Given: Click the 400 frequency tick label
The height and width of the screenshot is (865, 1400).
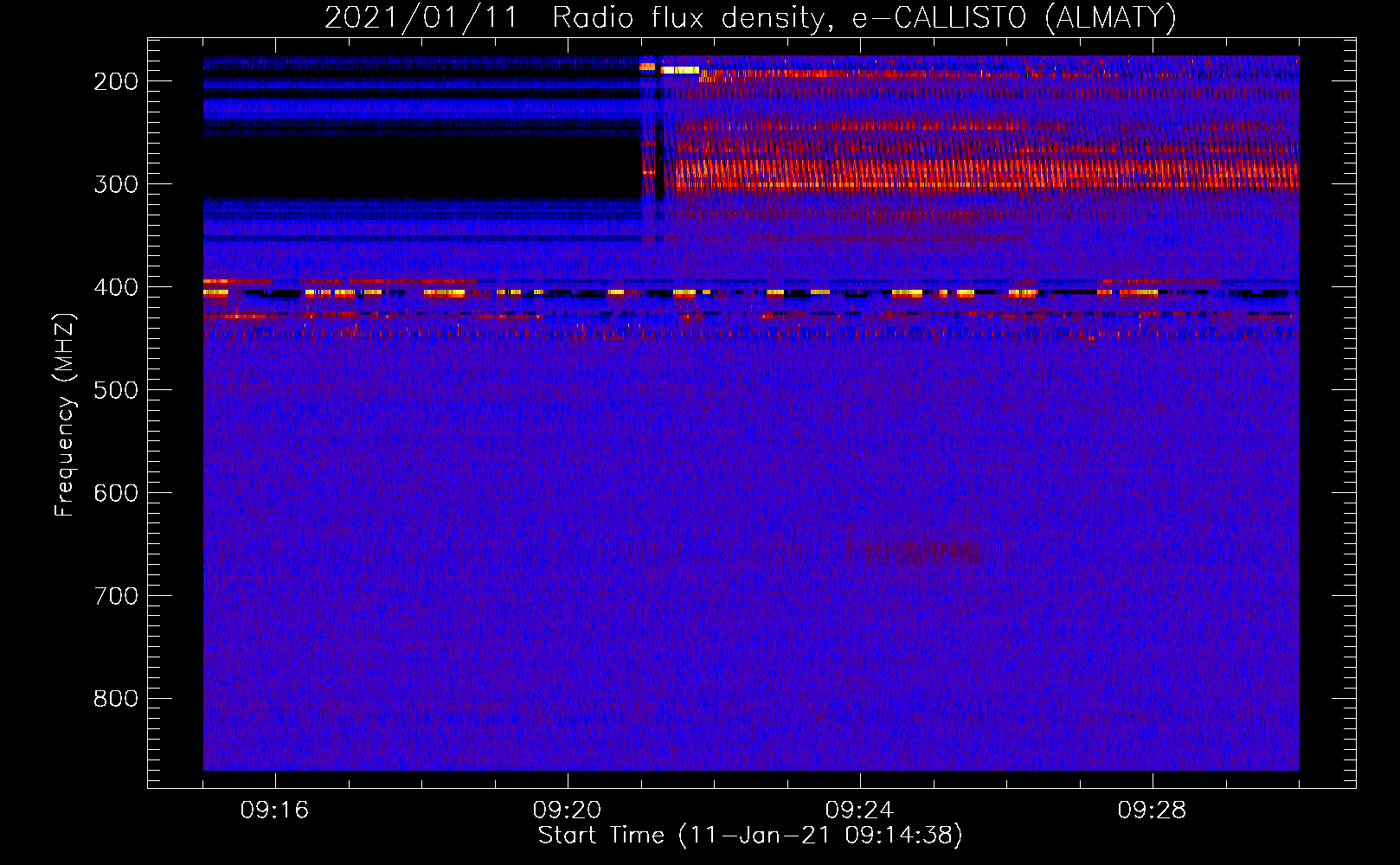Looking at the screenshot, I should pos(116,287).
